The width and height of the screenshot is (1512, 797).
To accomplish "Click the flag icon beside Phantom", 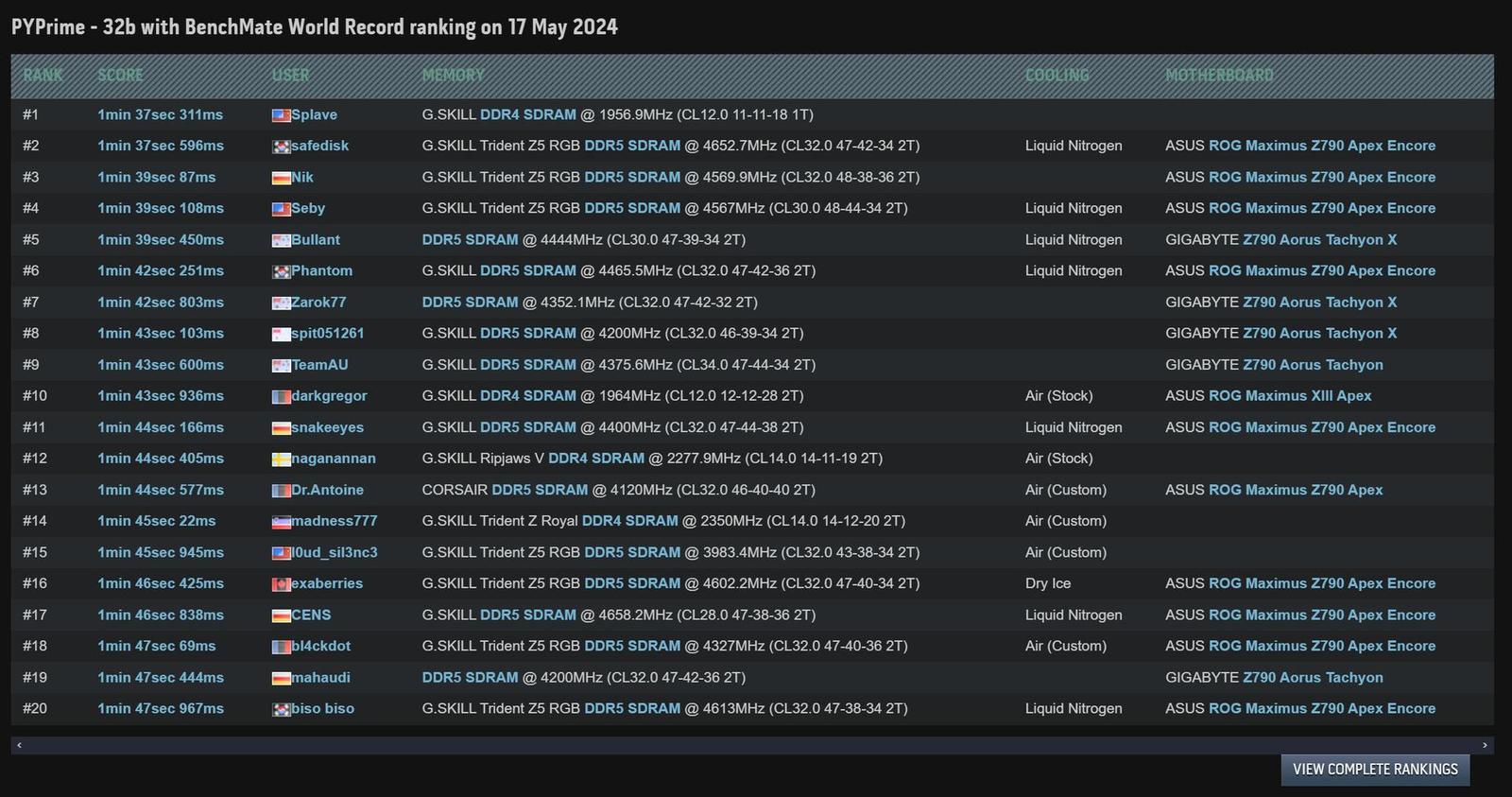I will 281,271.
